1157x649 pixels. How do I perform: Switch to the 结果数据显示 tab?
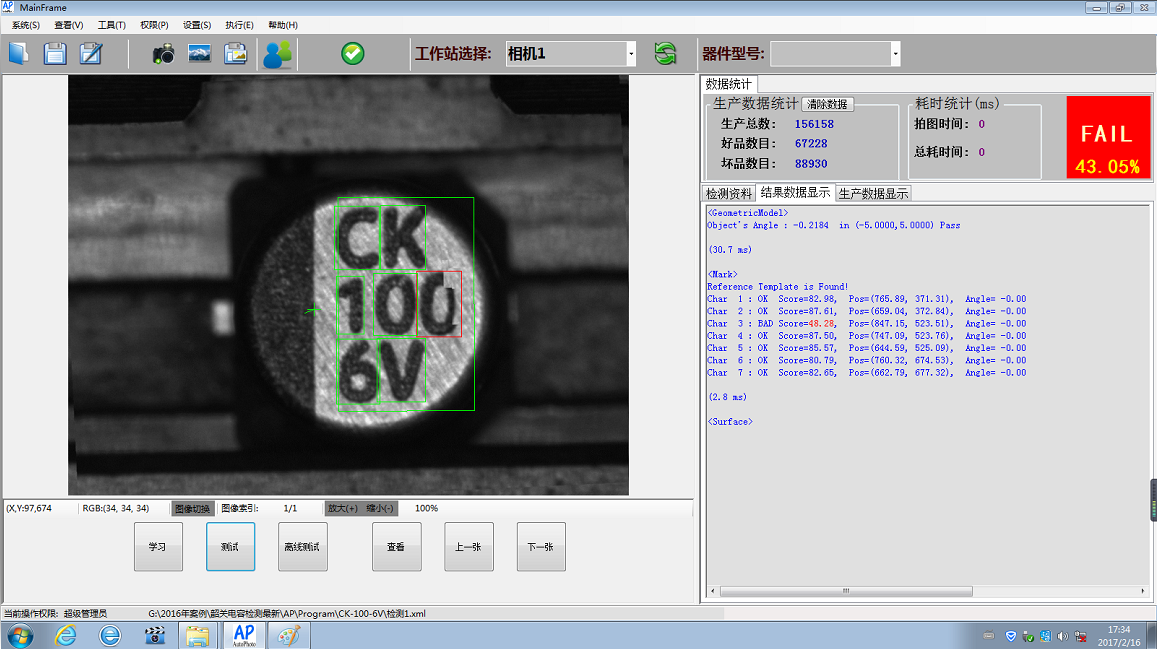(795, 192)
